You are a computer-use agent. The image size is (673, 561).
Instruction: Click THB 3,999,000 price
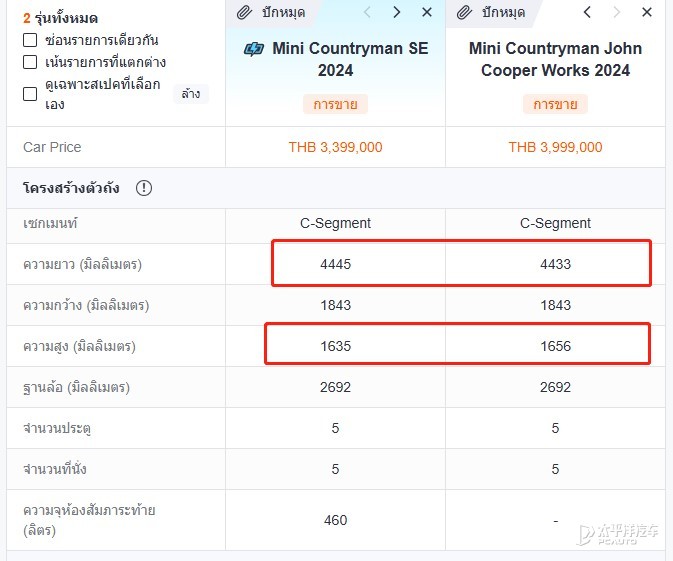click(x=555, y=147)
